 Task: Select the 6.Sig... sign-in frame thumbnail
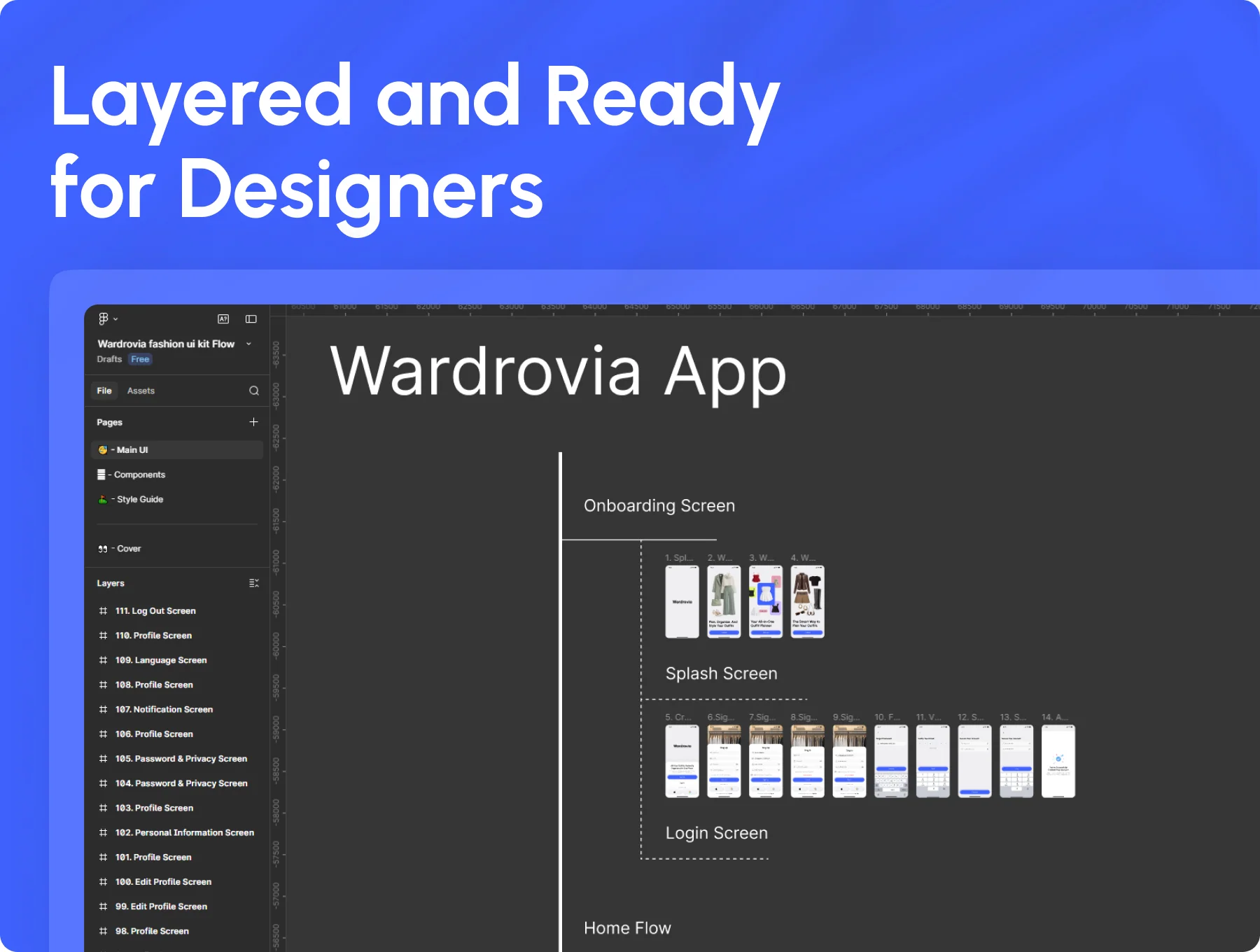tap(724, 762)
